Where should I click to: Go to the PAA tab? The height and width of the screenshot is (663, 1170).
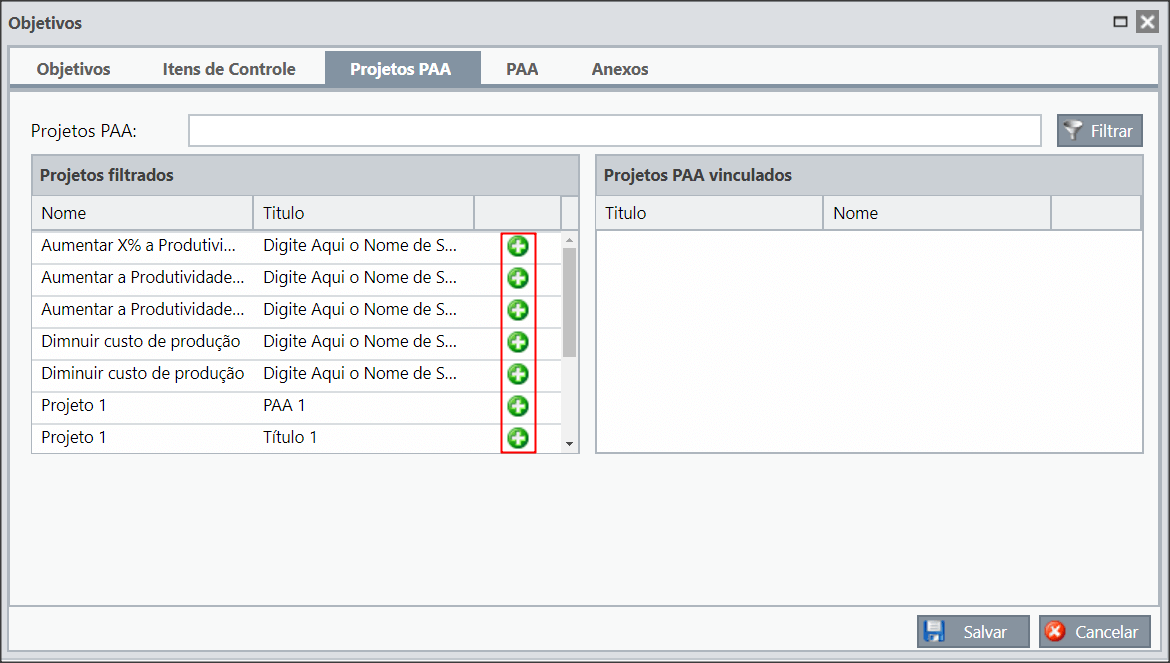522,69
